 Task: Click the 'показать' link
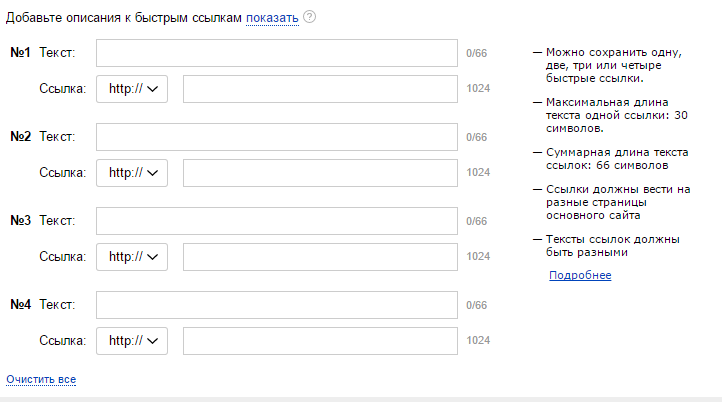(x=272, y=18)
